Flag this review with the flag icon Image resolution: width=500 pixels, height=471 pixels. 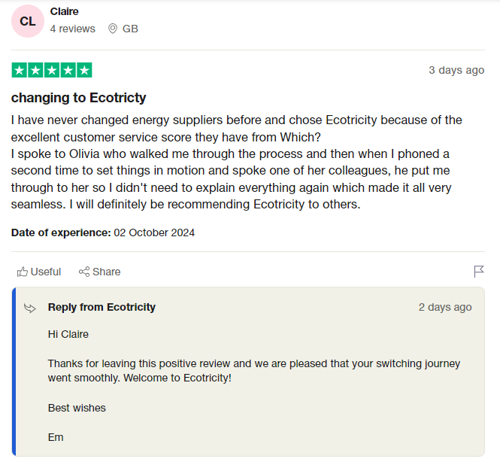479,271
